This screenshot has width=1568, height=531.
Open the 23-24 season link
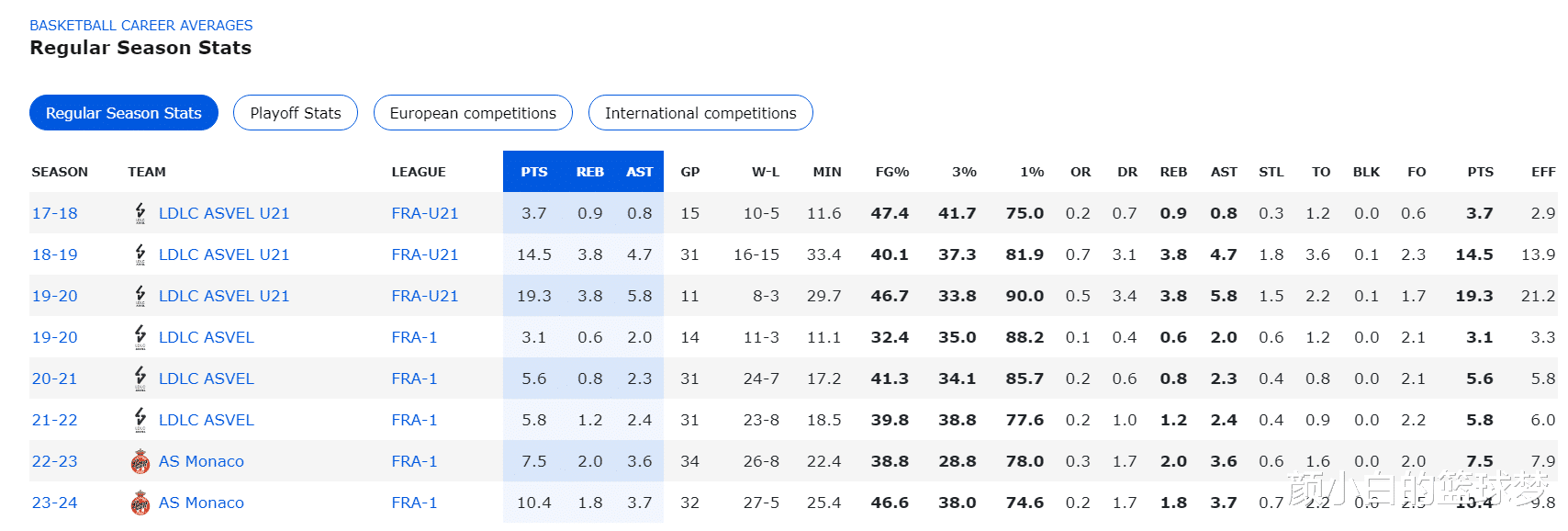(x=55, y=503)
